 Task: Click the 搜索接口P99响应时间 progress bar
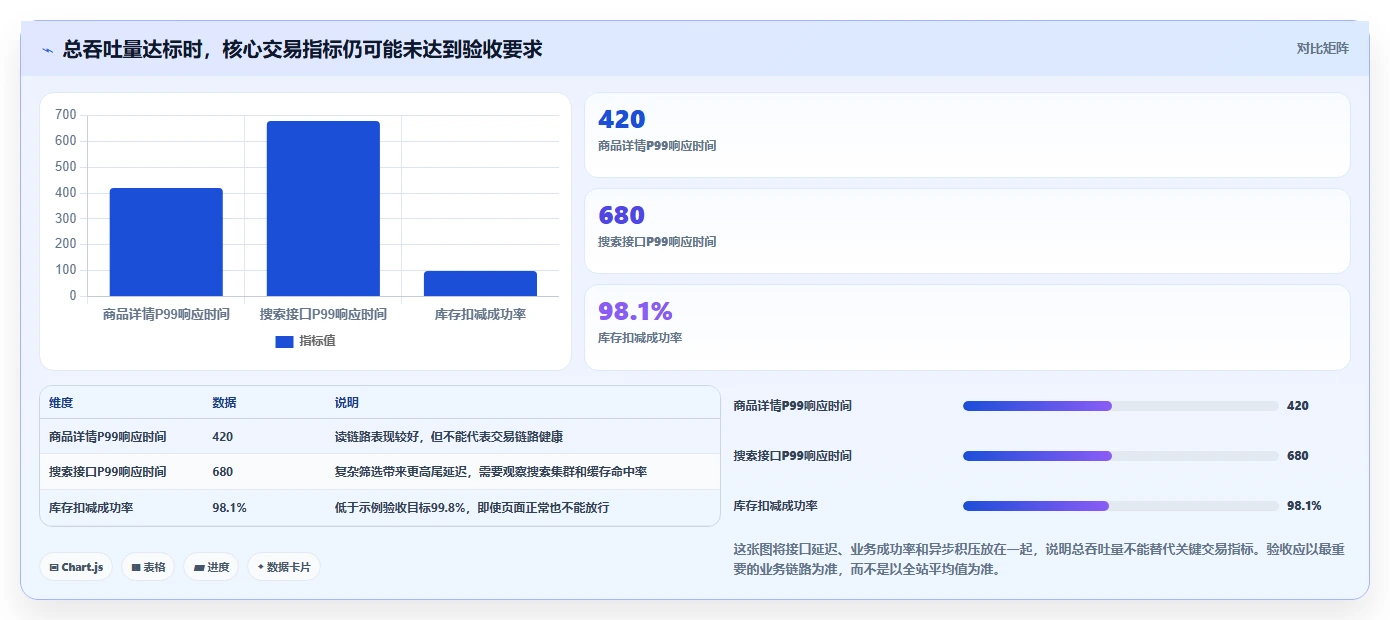1120,456
